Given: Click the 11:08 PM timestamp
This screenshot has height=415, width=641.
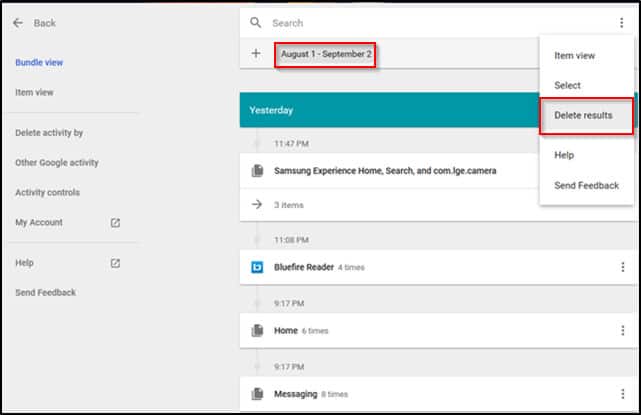Looking at the screenshot, I should pyautogui.click(x=291, y=240).
